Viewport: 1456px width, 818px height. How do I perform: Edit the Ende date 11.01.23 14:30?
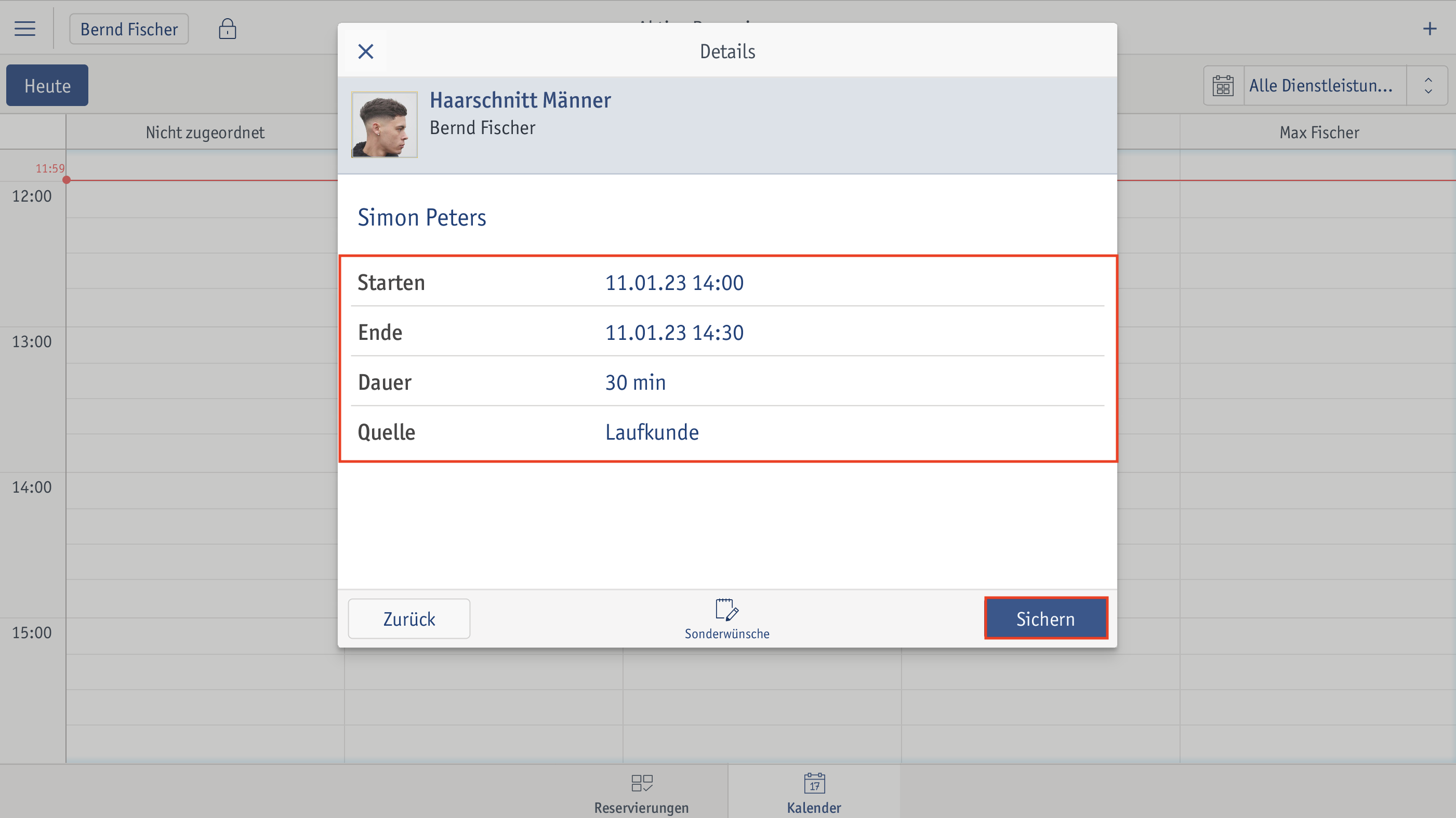click(x=674, y=333)
